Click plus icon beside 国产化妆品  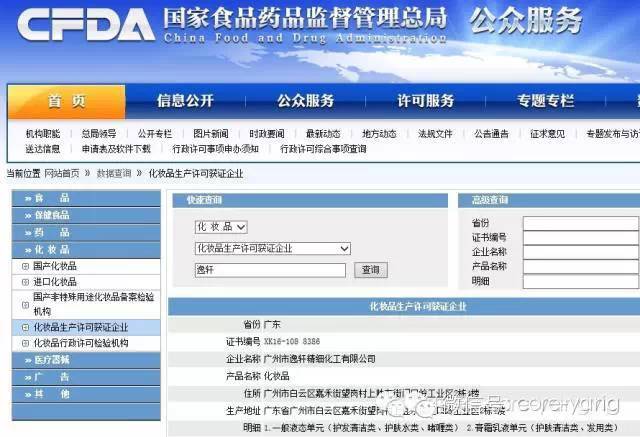point(25,266)
